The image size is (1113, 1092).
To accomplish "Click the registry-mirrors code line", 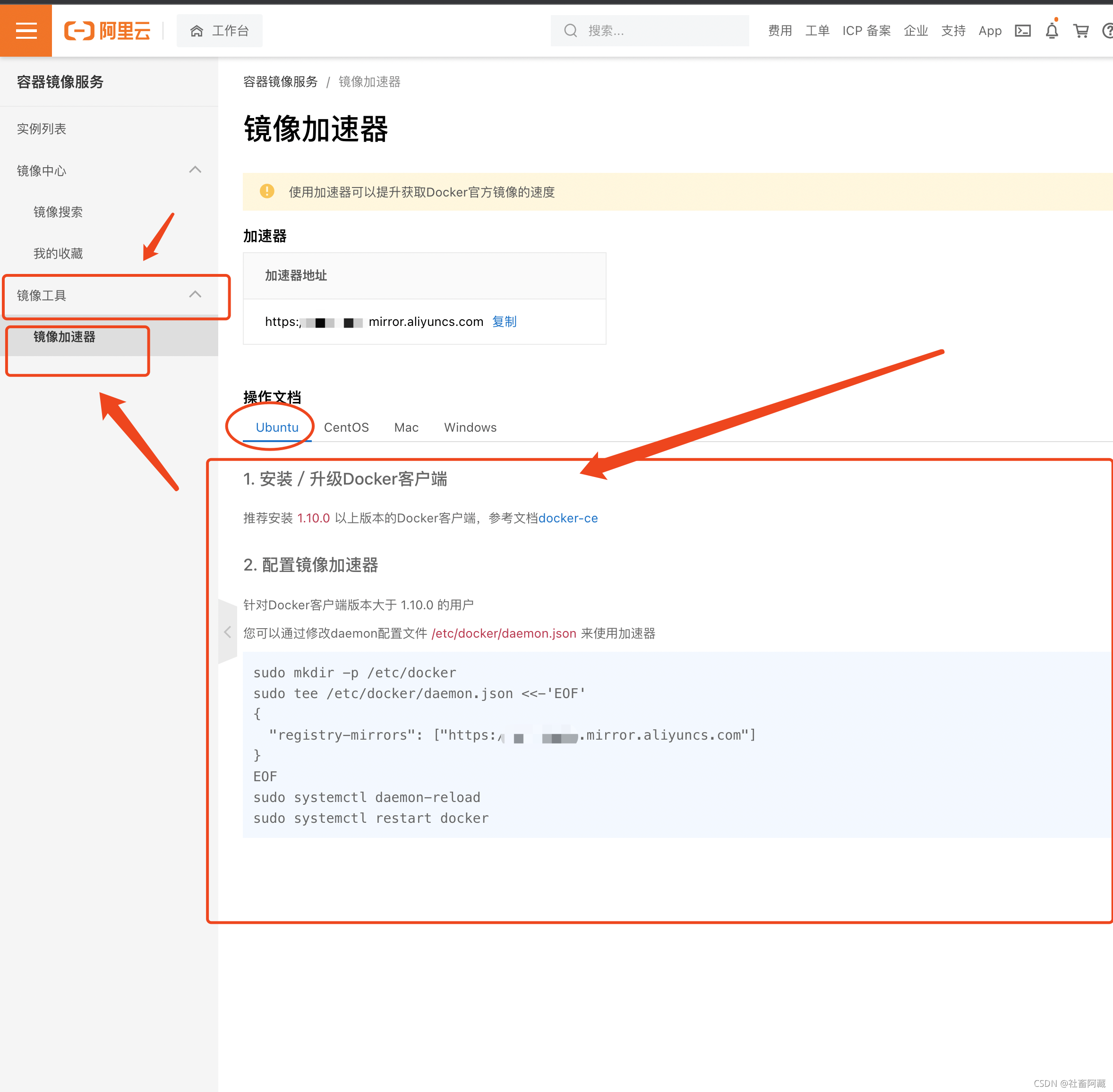I will [512, 735].
